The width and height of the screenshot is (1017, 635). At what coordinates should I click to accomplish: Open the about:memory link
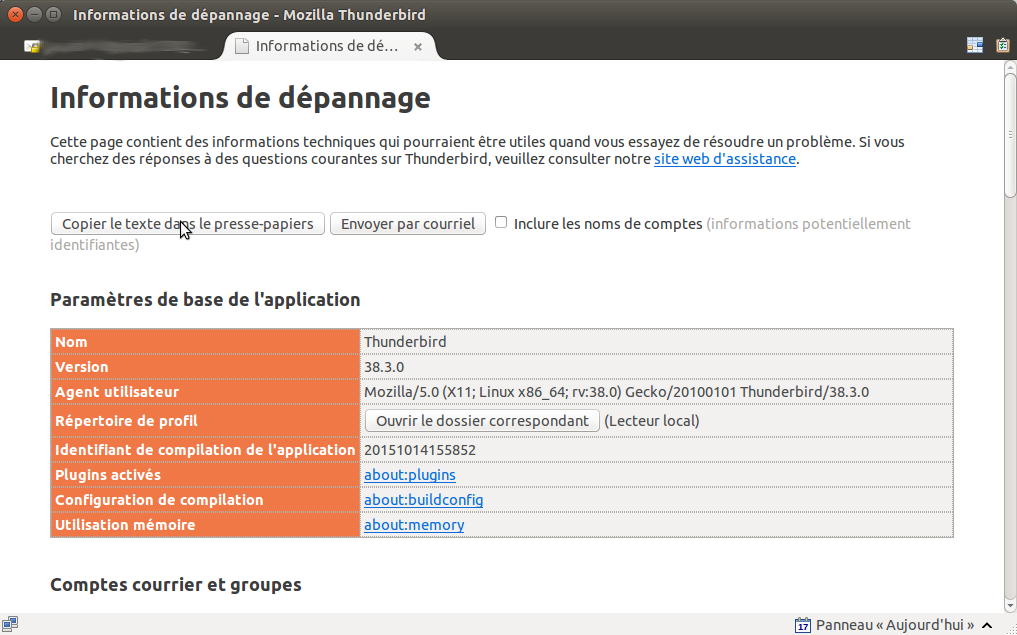[414, 525]
